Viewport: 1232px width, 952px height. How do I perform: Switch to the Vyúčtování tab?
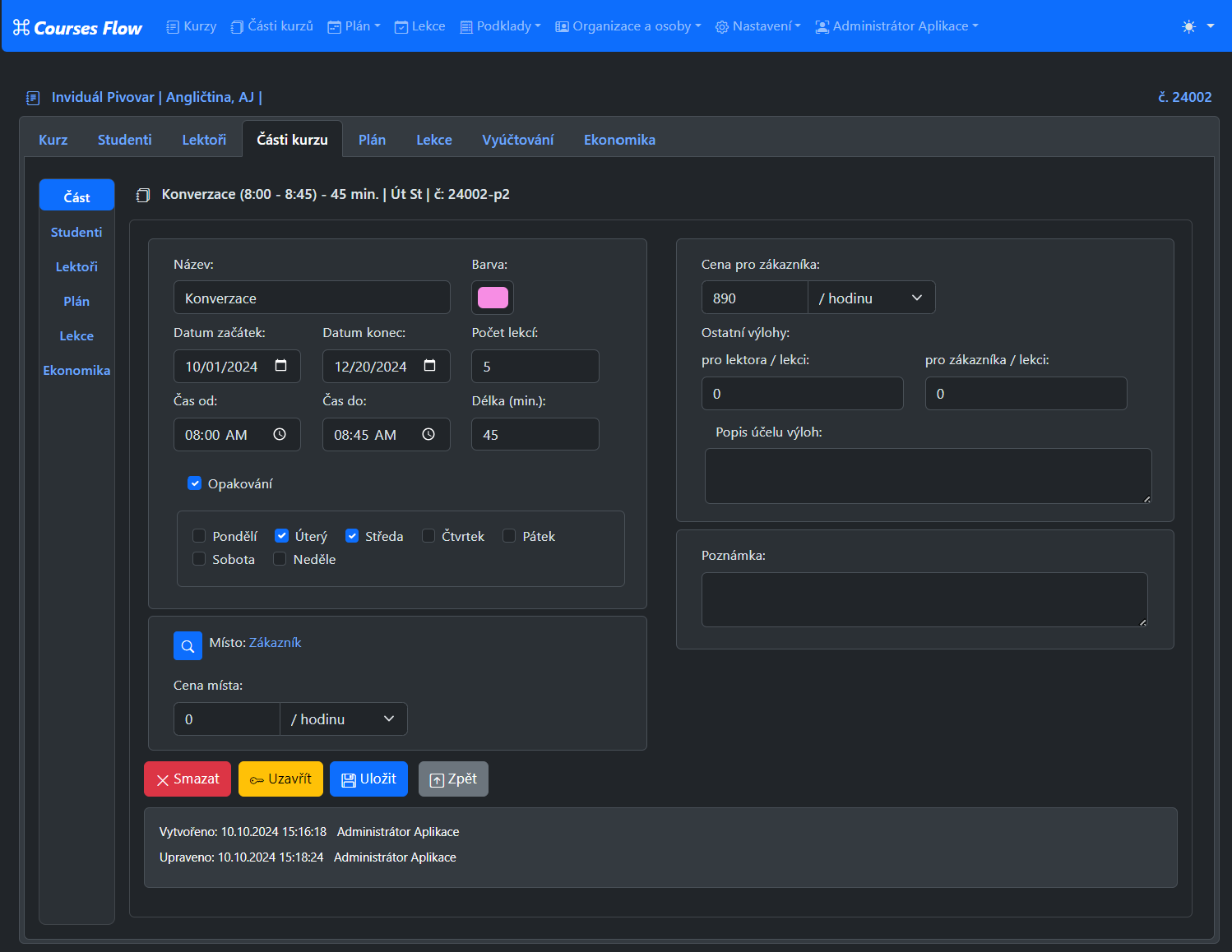pyautogui.click(x=517, y=140)
